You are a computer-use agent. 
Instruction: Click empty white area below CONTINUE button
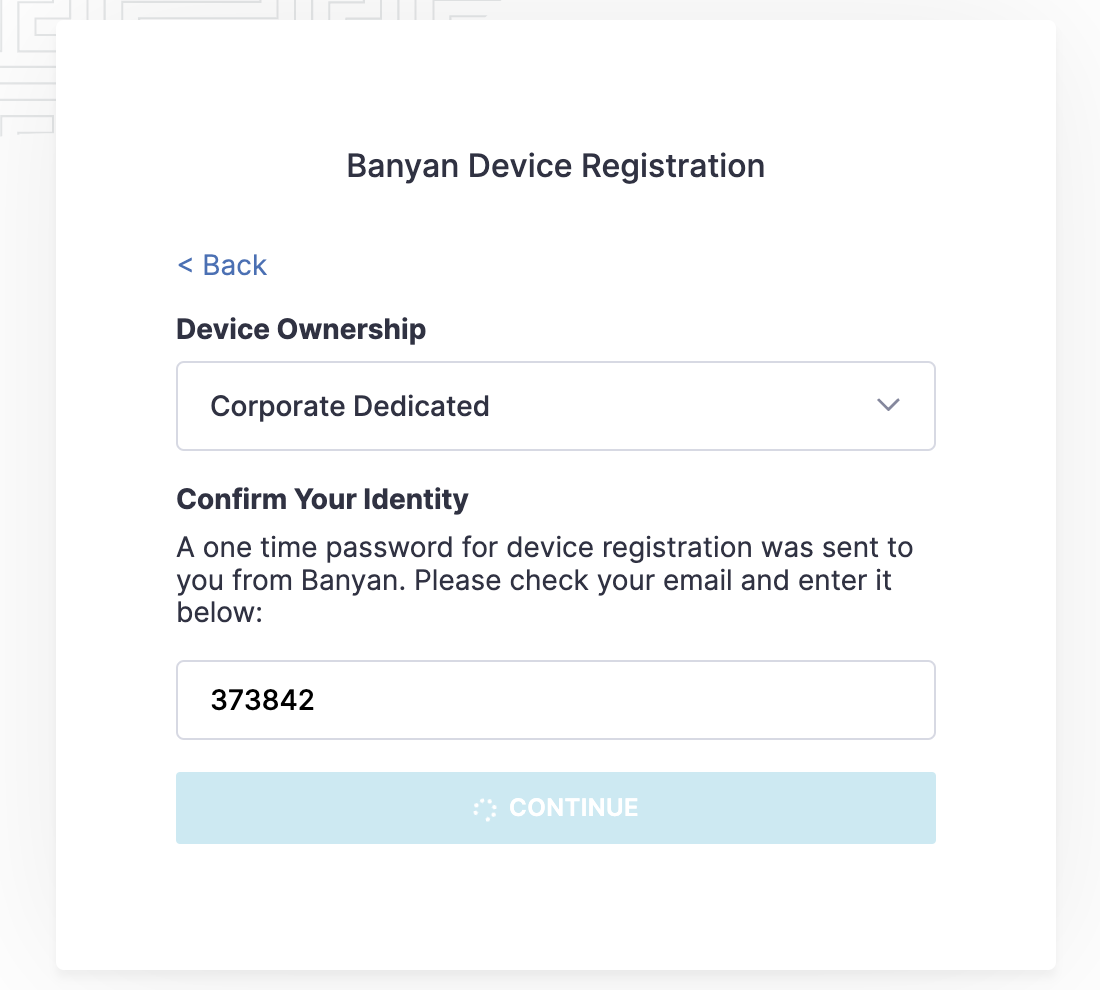(x=555, y=910)
